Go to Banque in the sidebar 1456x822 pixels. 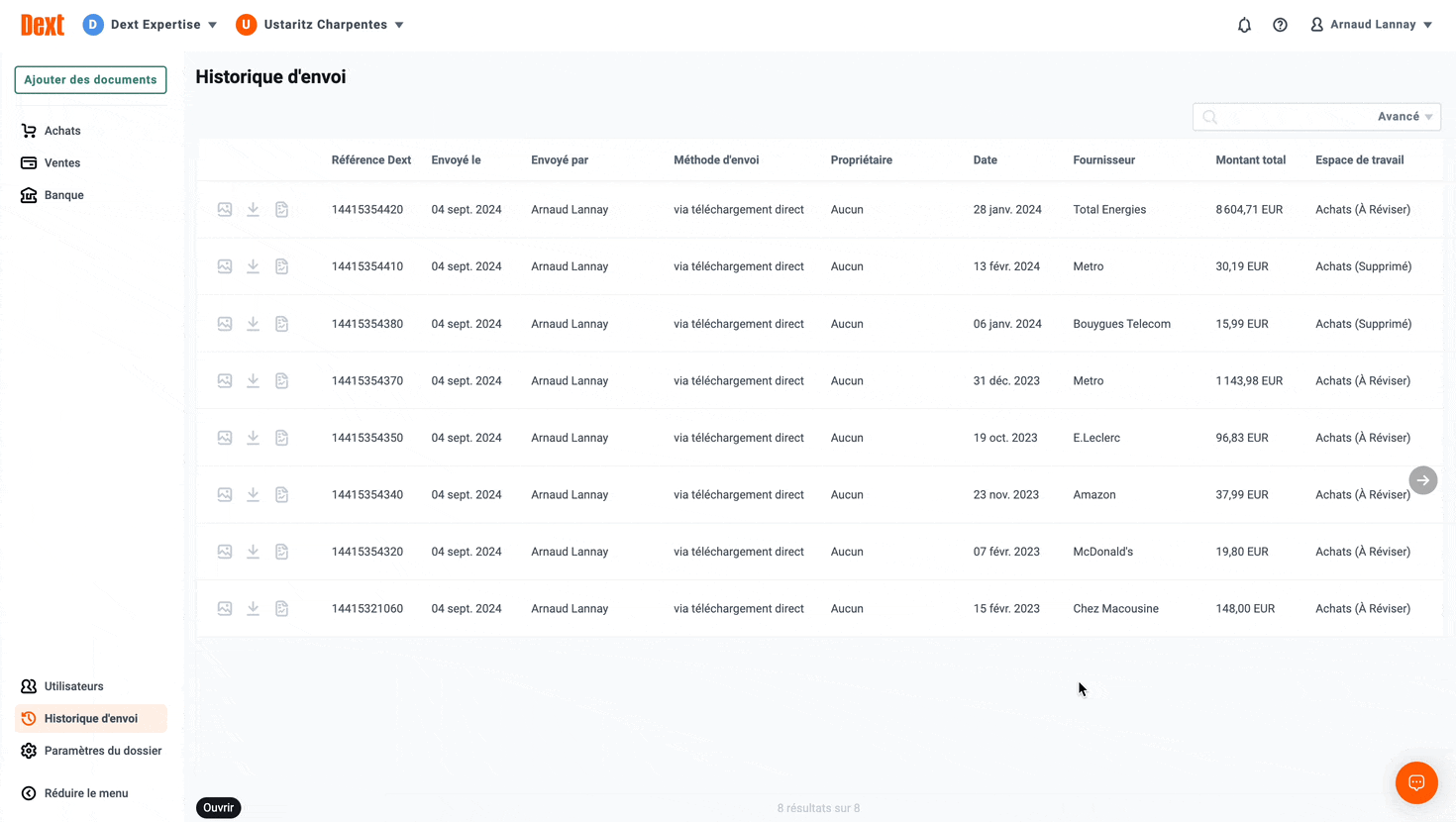(63, 195)
